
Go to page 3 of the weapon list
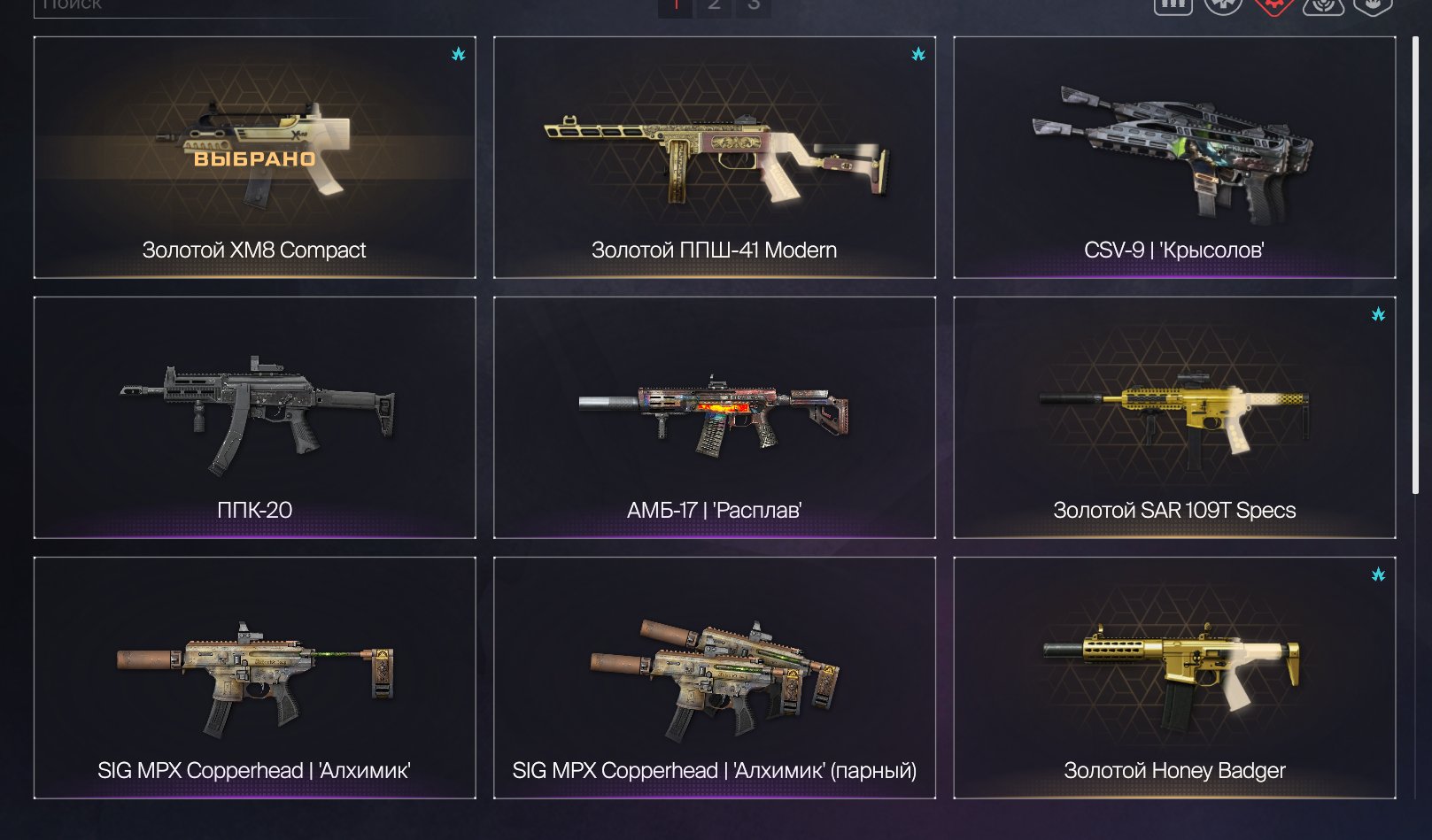(x=754, y=6)
